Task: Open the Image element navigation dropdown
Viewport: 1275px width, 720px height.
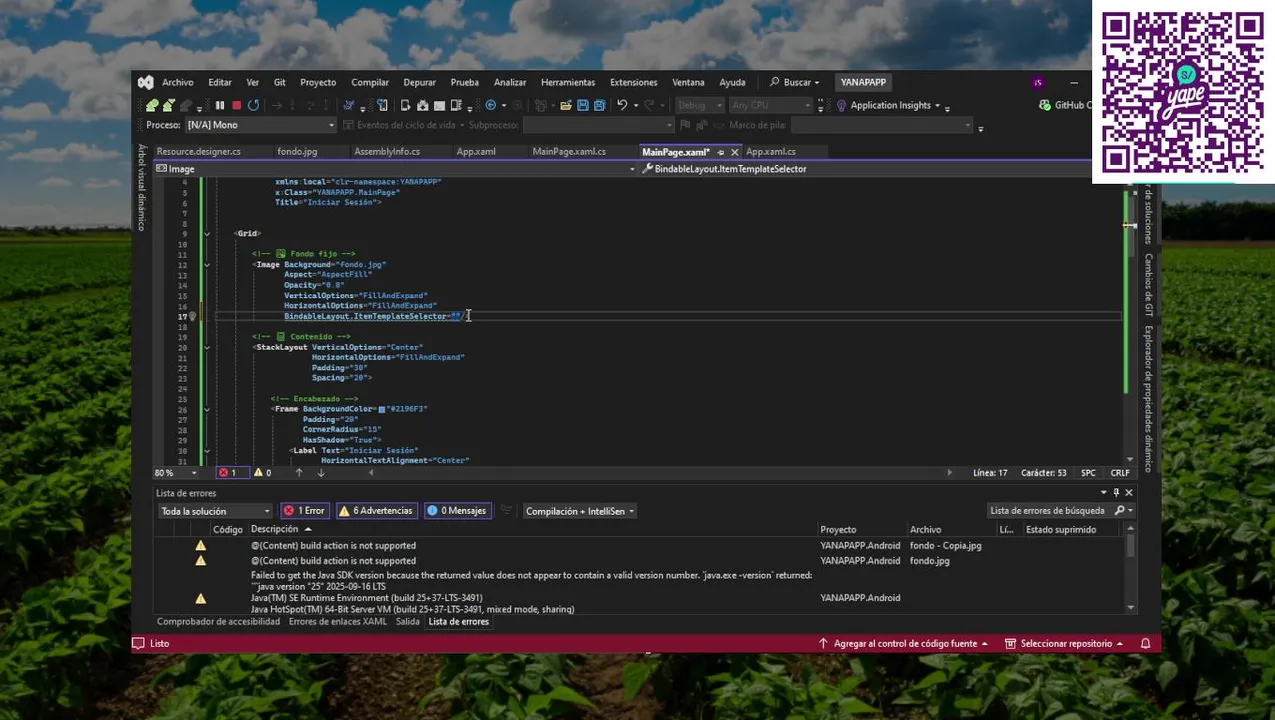Action: (x=396, y=169)
